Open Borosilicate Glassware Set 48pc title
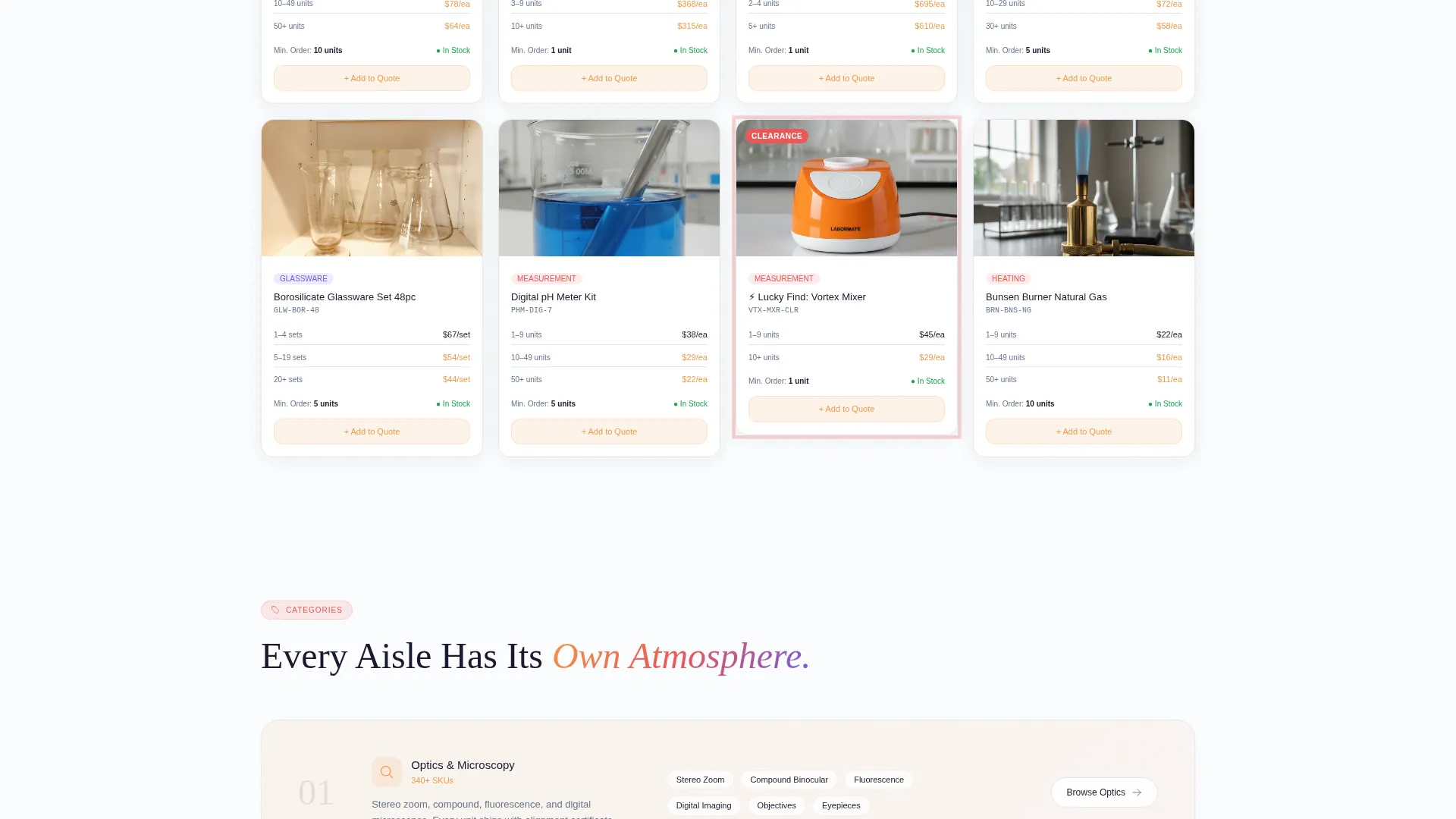The height and width of the screenshot is (819, 1456). 344,297
